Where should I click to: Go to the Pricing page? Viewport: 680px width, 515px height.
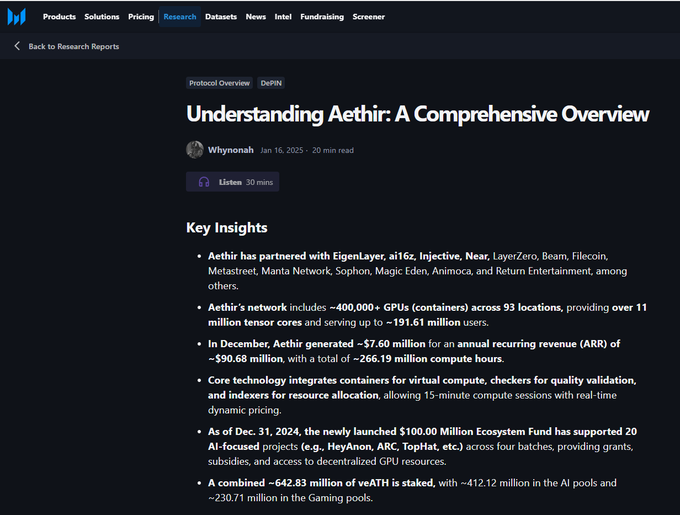tap(141, 17)
